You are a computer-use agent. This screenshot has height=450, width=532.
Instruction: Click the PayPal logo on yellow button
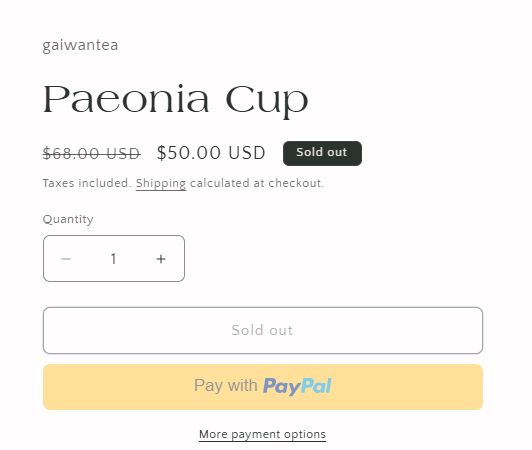297,387
